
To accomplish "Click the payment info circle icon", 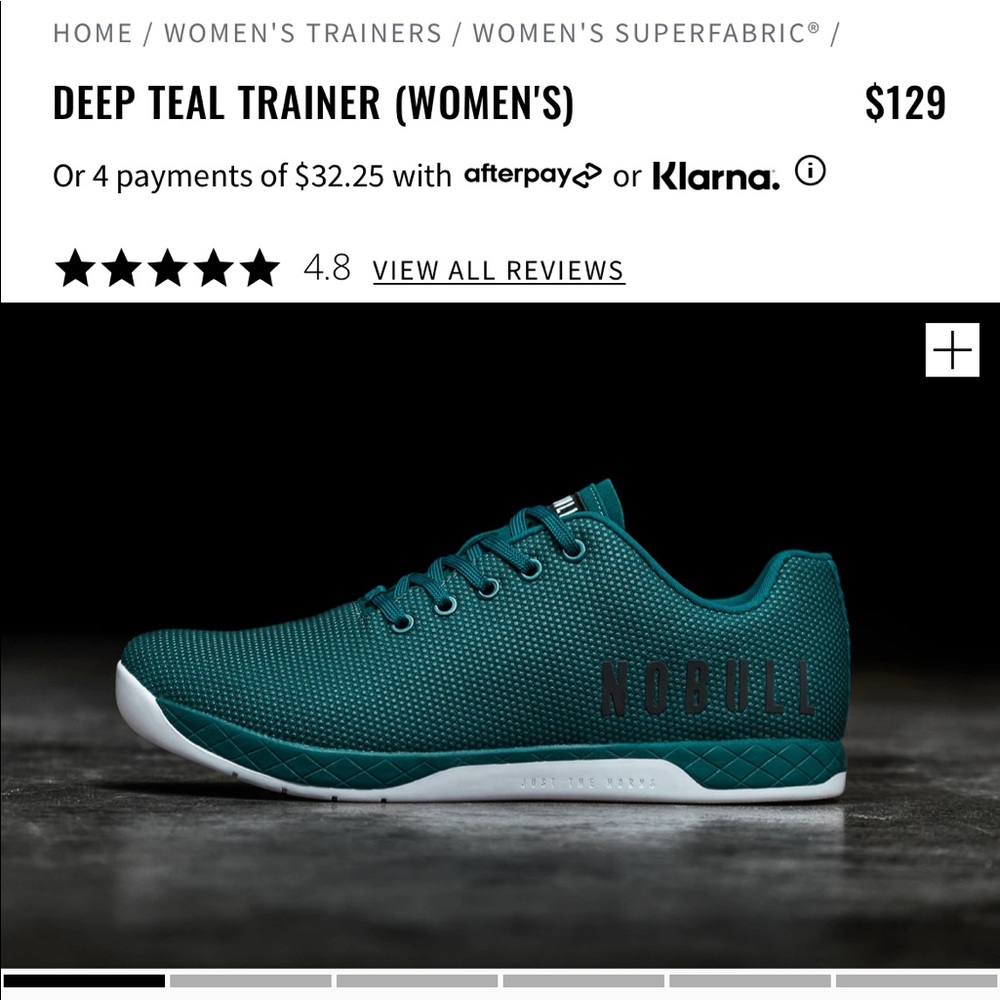I will tap(810, 171).
